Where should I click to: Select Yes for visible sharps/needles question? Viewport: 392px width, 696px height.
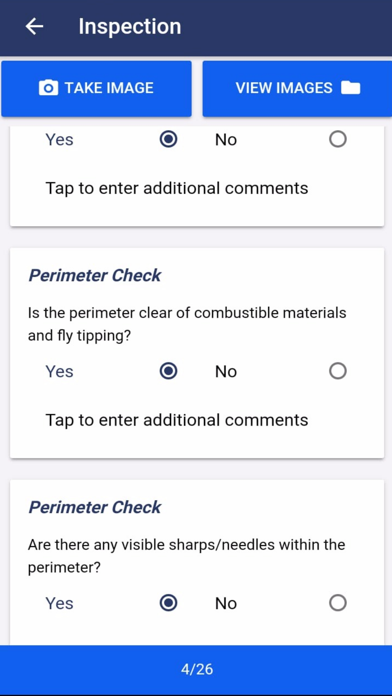[168, 603]
